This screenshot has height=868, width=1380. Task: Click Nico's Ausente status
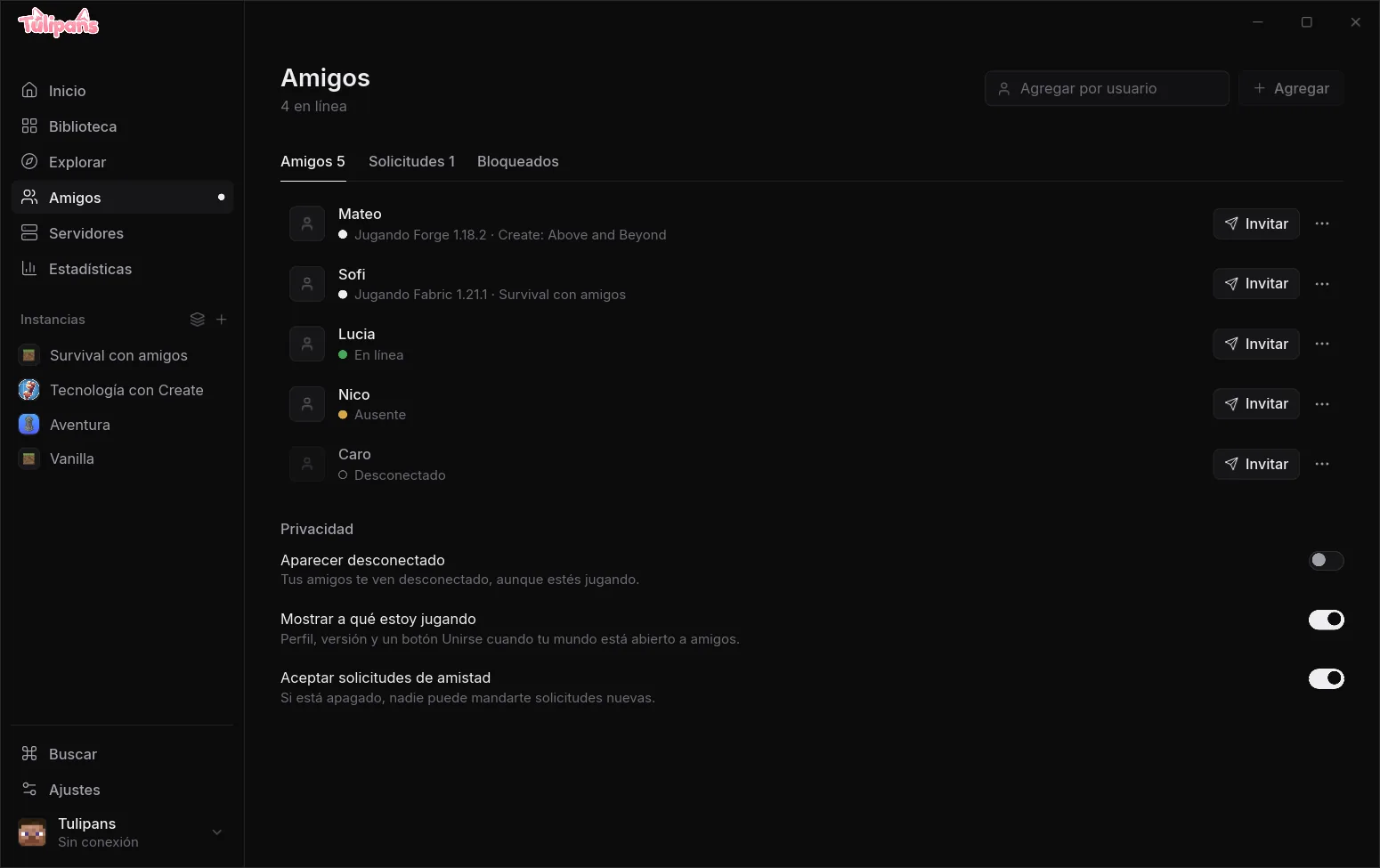click(380, 415)
